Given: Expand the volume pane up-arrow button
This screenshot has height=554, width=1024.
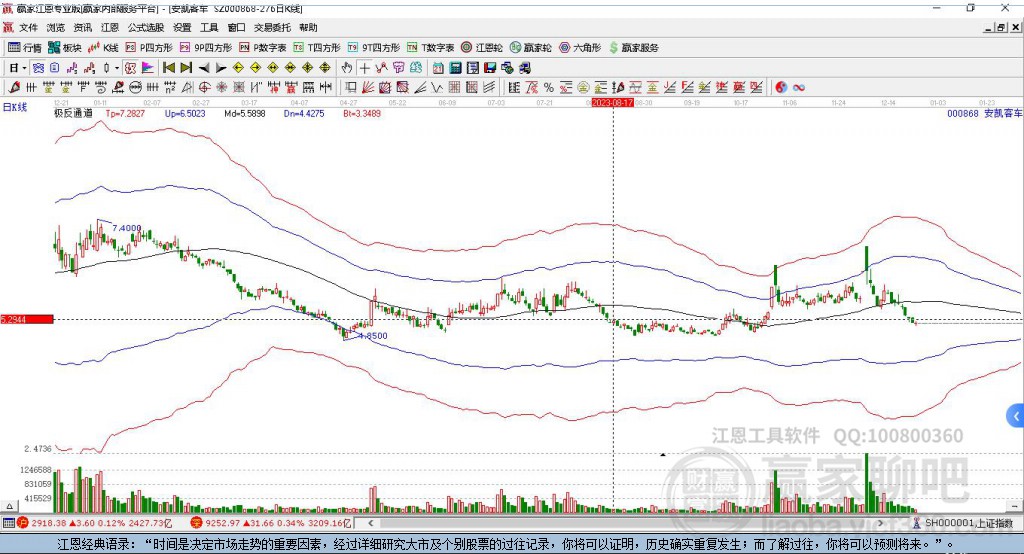Looking at the screenshot, I should [x=9, y=506].
